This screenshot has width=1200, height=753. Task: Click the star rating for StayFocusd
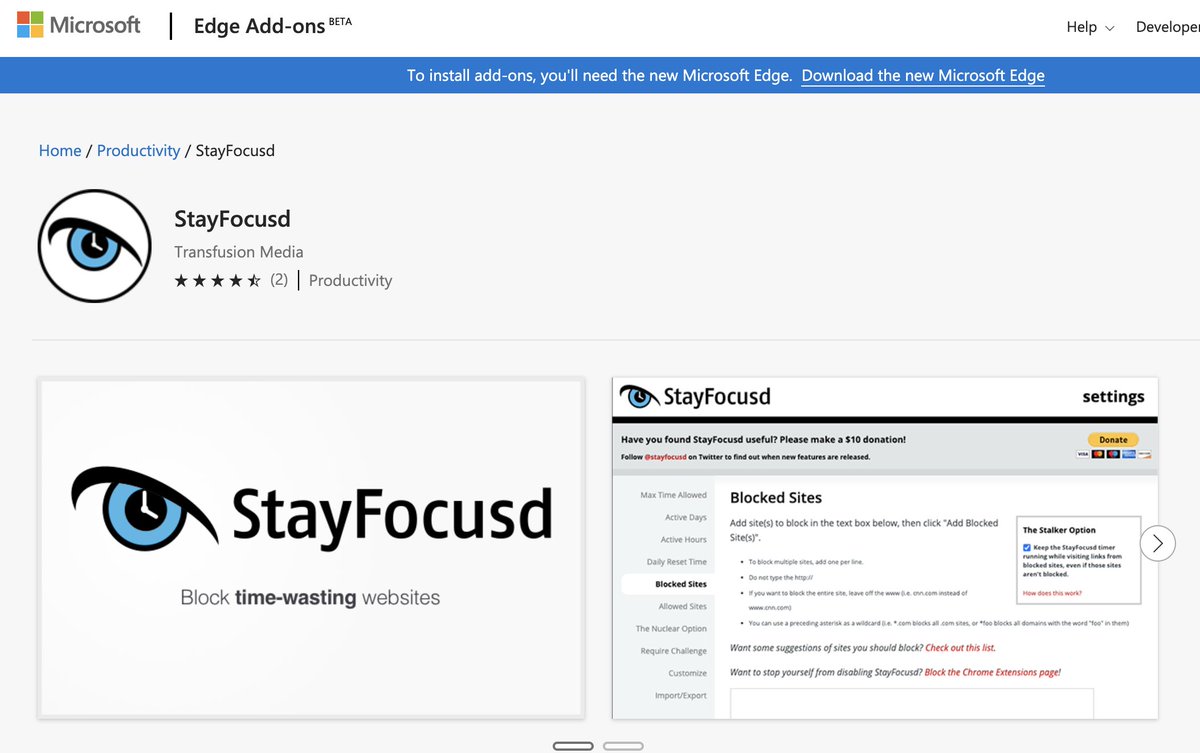click(x=217, y=281)
